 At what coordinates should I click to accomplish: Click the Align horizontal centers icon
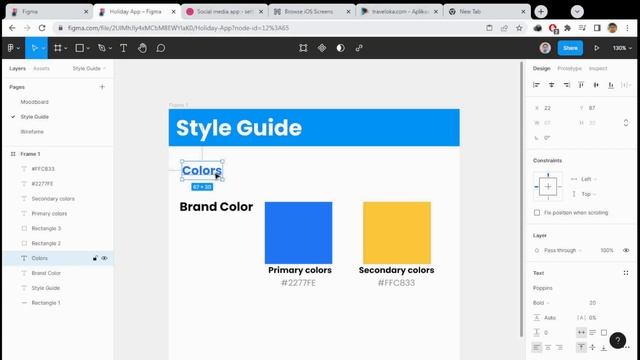coord(551,85)
